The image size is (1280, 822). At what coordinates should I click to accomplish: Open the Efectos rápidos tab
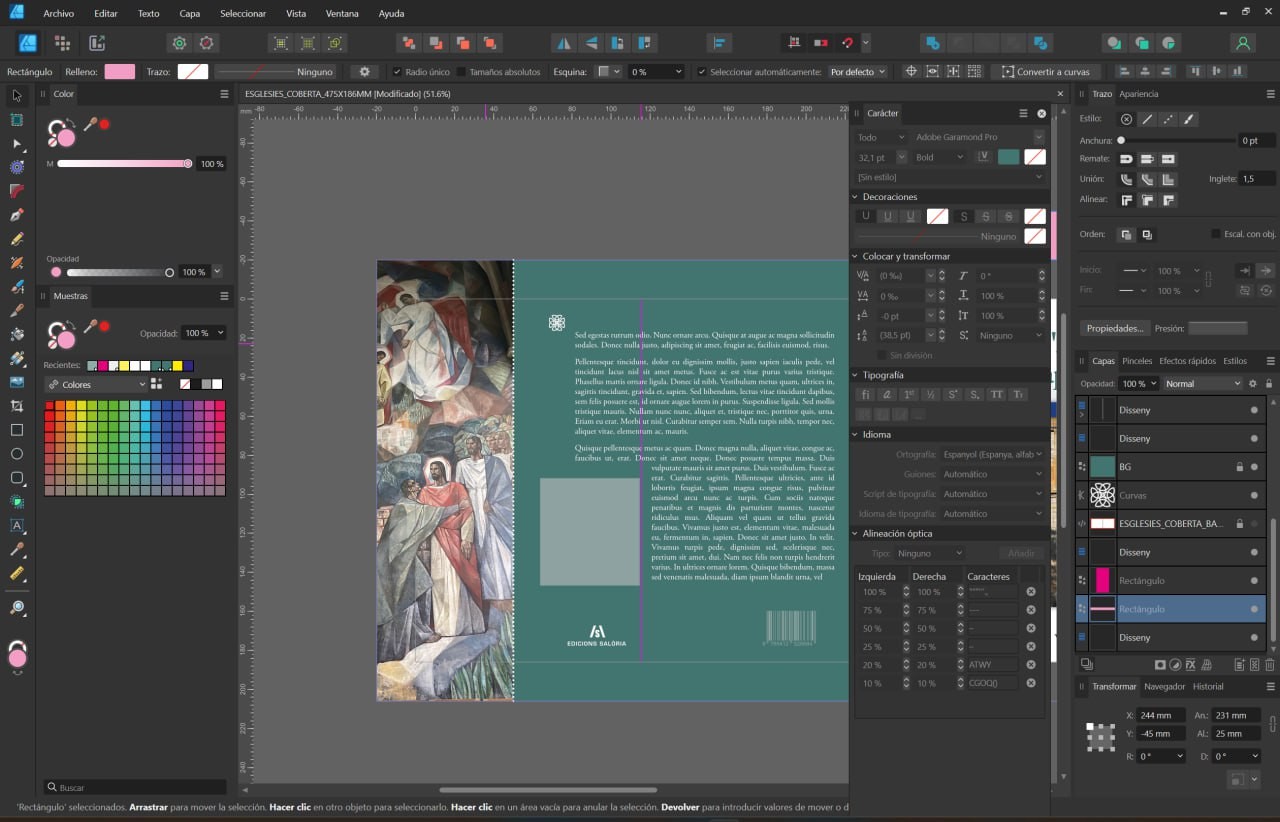[1187, 361]
